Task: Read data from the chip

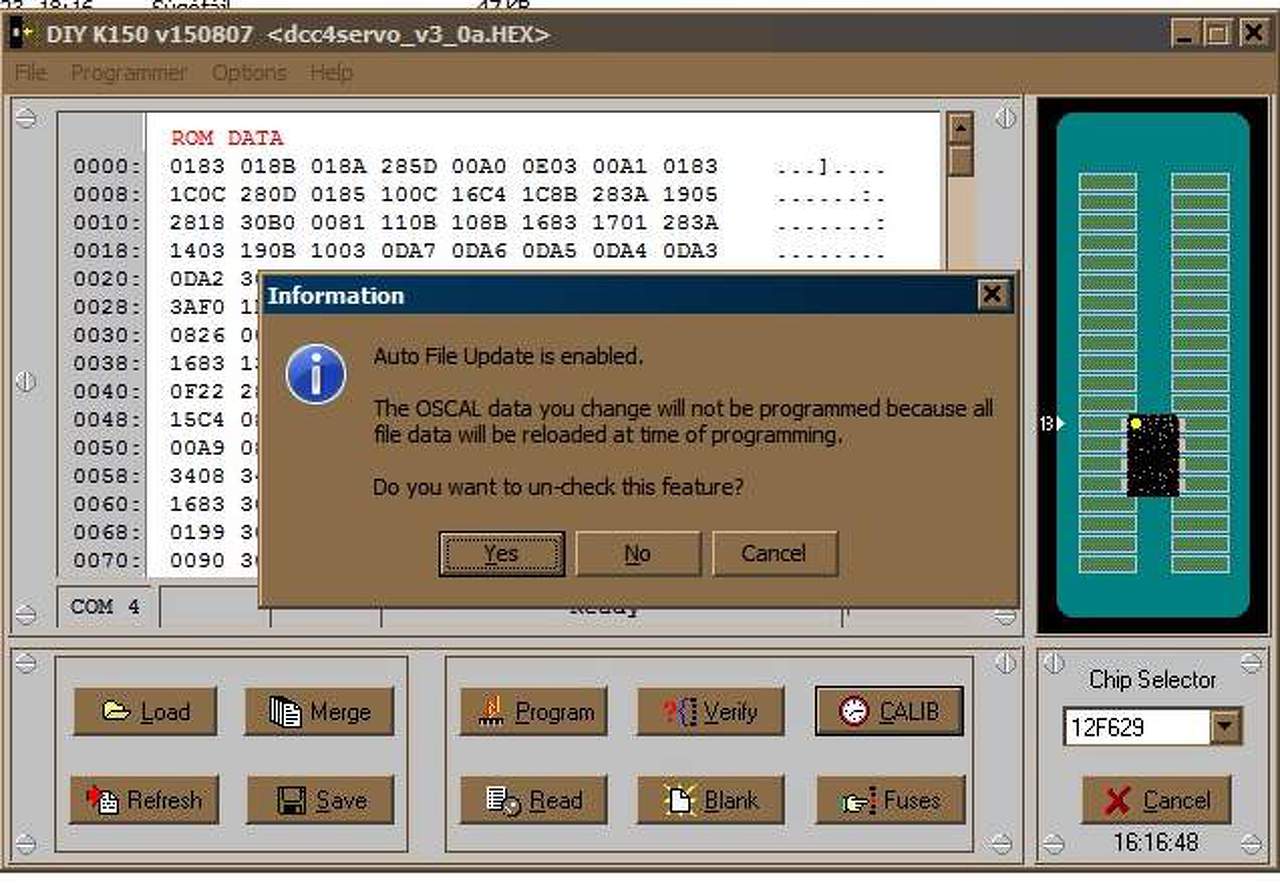Action: click(534, 800)
